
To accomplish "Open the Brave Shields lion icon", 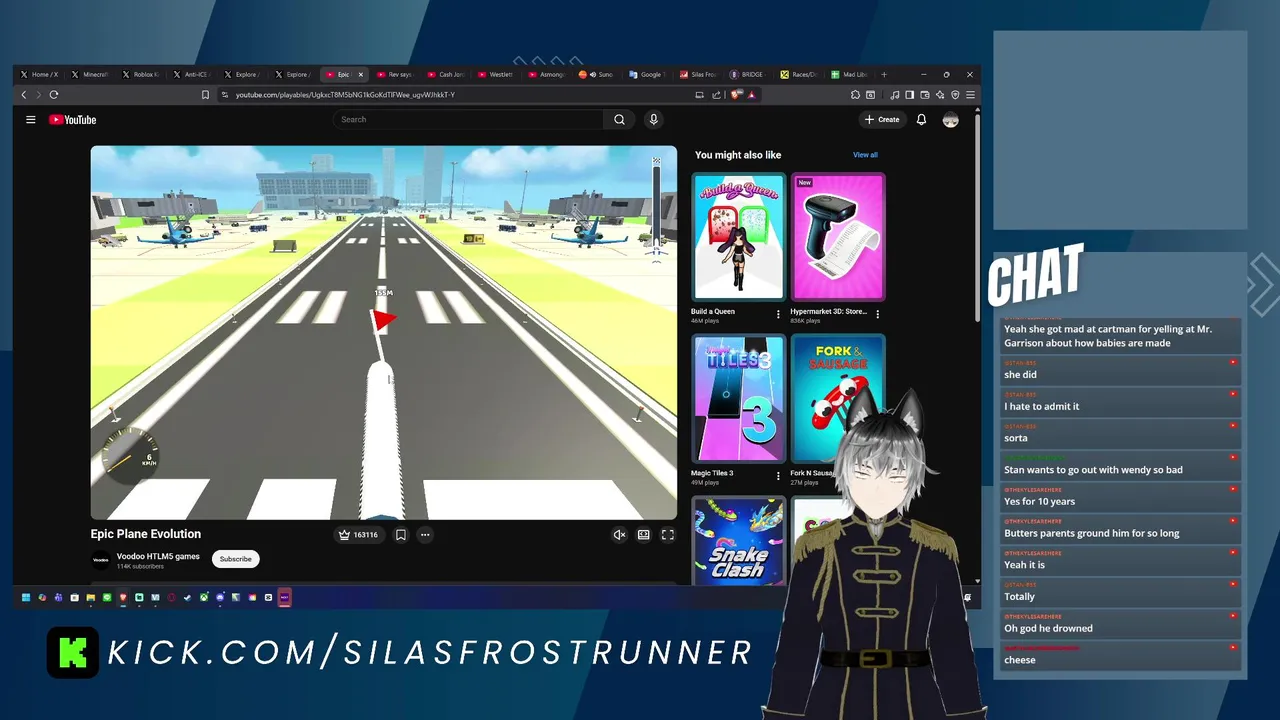I will tap(736, 95).
